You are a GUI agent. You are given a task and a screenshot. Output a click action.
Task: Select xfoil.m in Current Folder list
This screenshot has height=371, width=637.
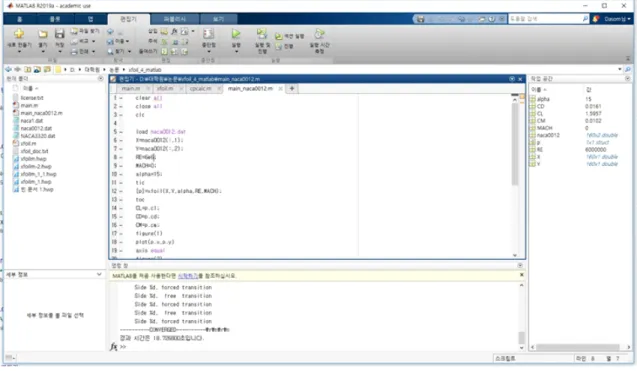[x=28, y=143]
